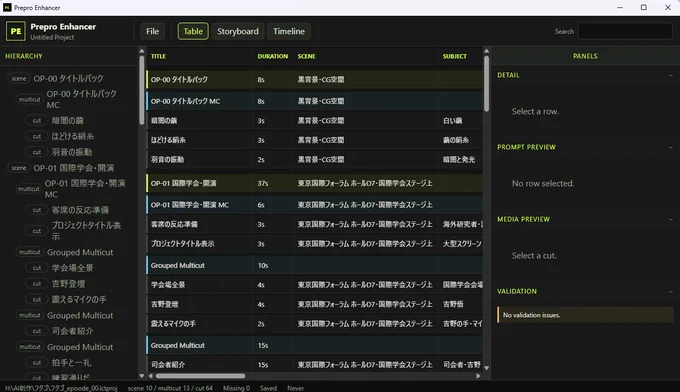Click hierarchy scrollbar down arrow
The height and width of the screenshot is (392, 680).
141,376
